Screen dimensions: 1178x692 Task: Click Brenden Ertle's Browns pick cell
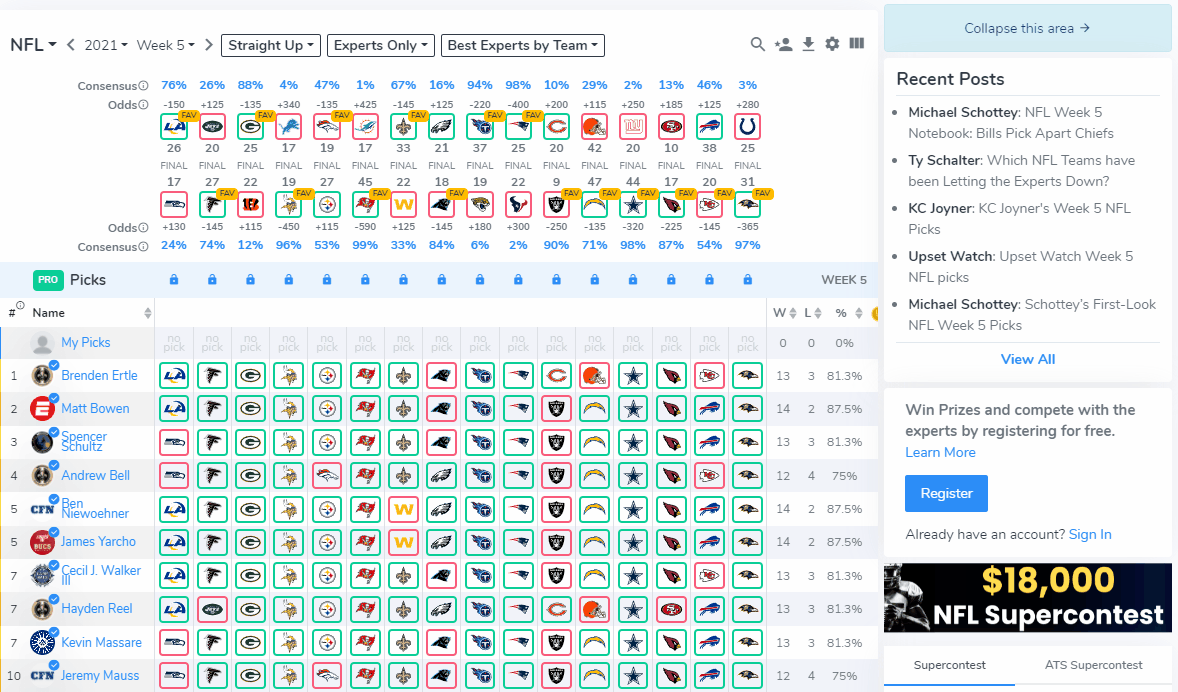pyautogui.click(x=594, y=376)
